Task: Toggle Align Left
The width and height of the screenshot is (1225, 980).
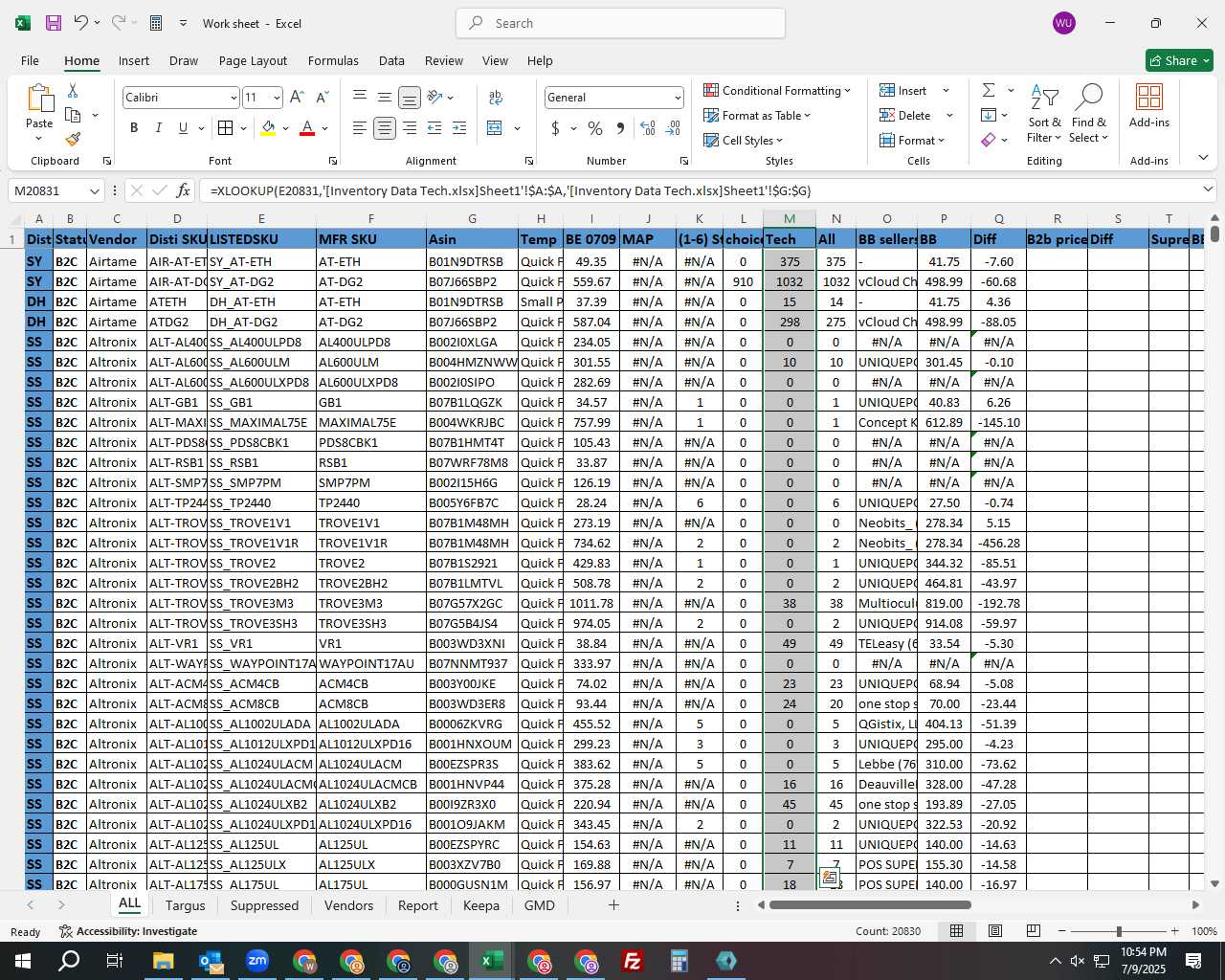Action: (360, 128)
